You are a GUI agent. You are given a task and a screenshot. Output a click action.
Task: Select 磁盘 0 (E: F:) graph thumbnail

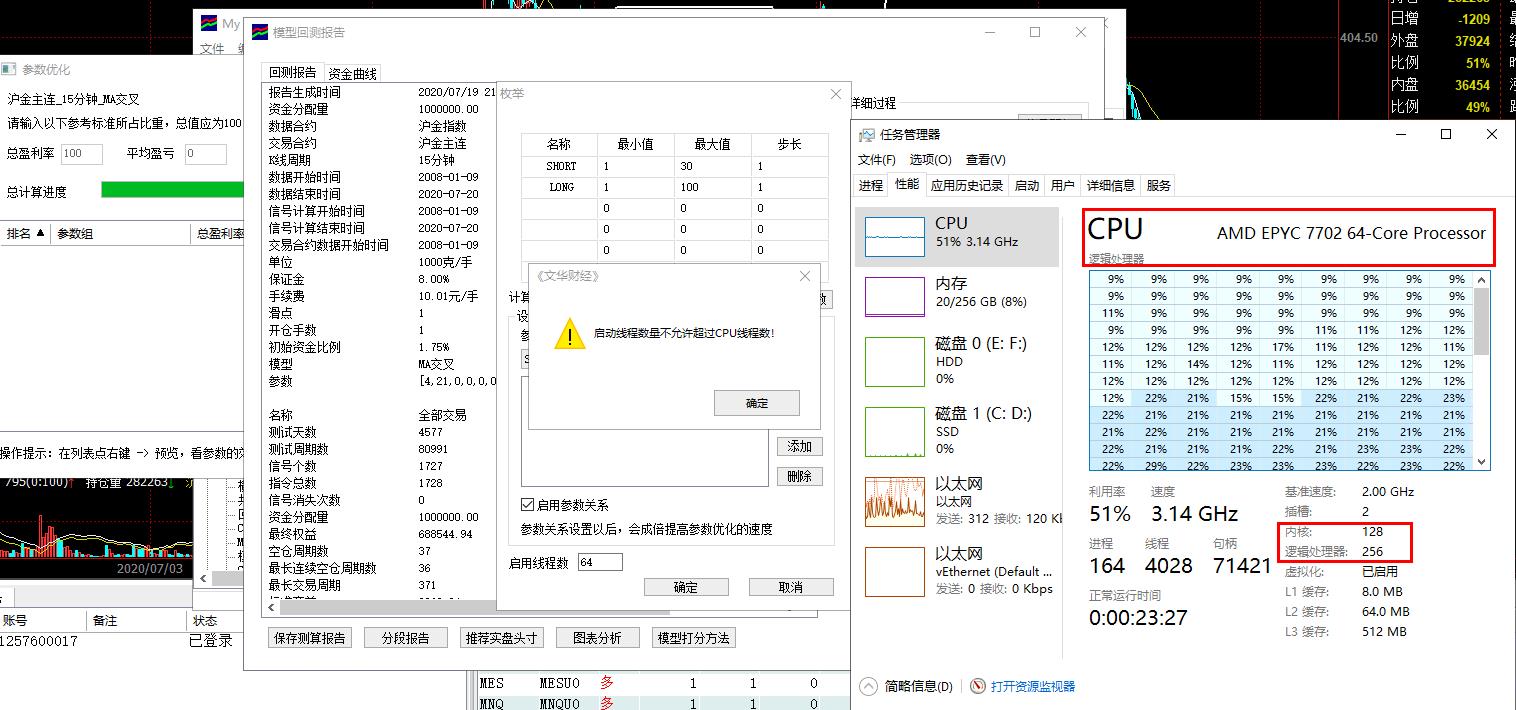tap(894, 361)
